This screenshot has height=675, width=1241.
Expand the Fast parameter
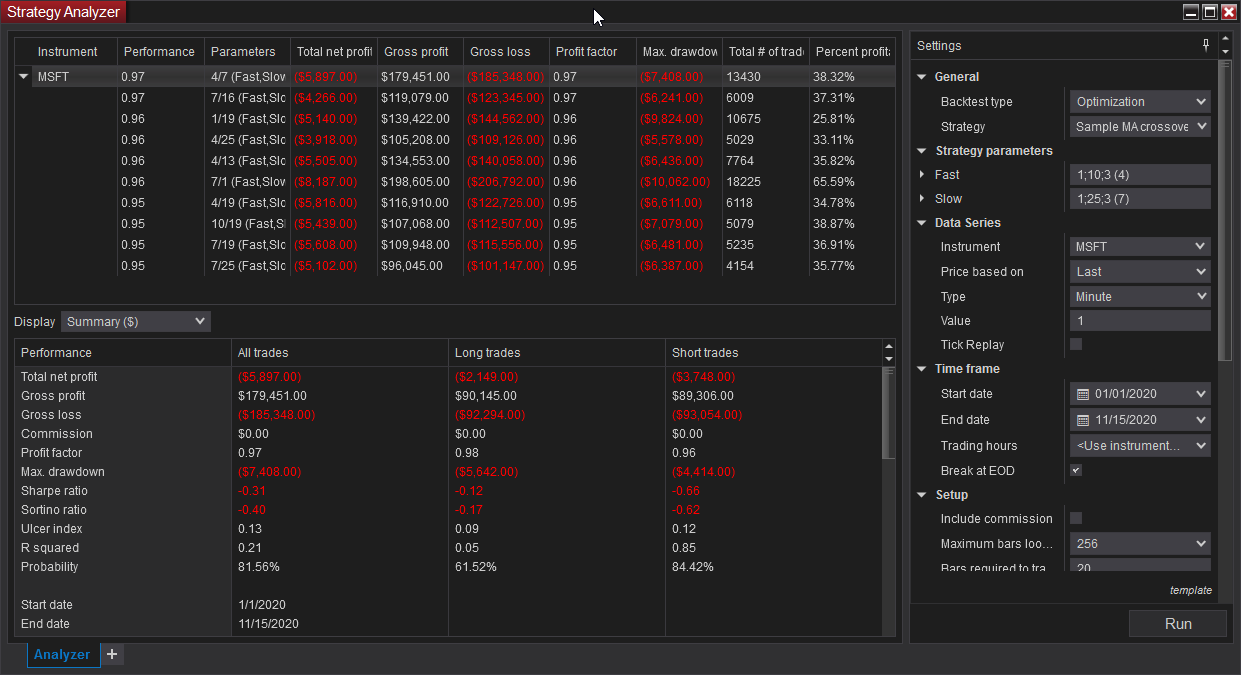click(922, 175)
